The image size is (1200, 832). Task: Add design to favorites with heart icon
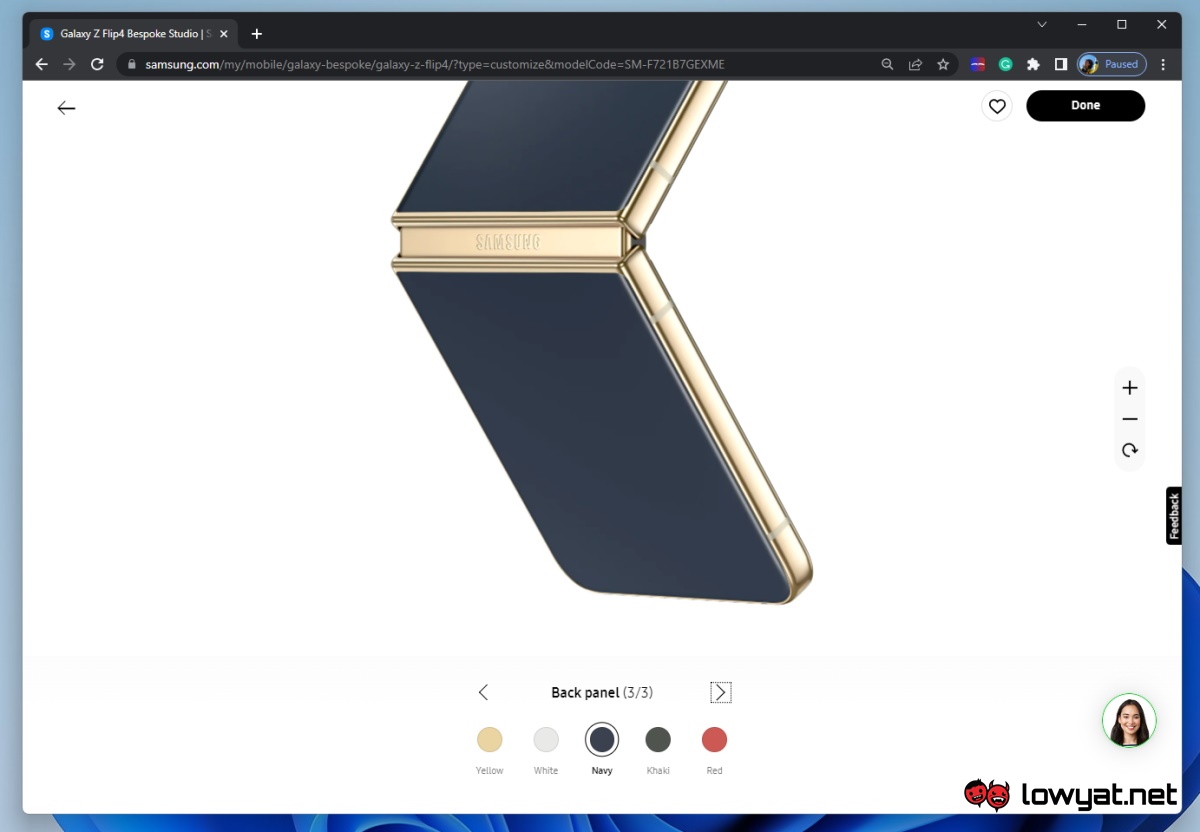997,106
